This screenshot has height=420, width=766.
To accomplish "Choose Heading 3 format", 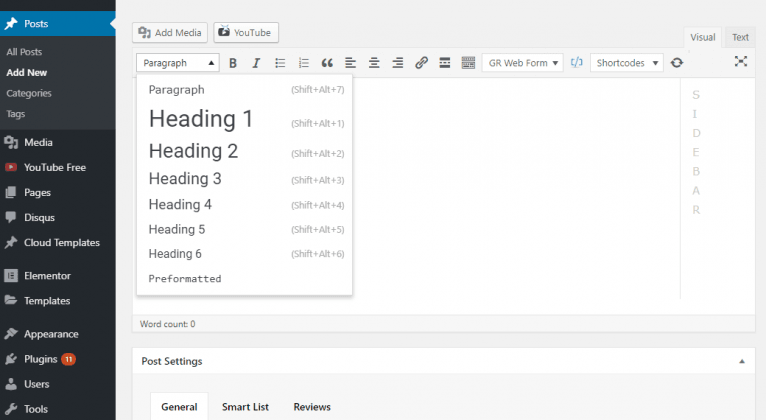I will coord(244,179).
